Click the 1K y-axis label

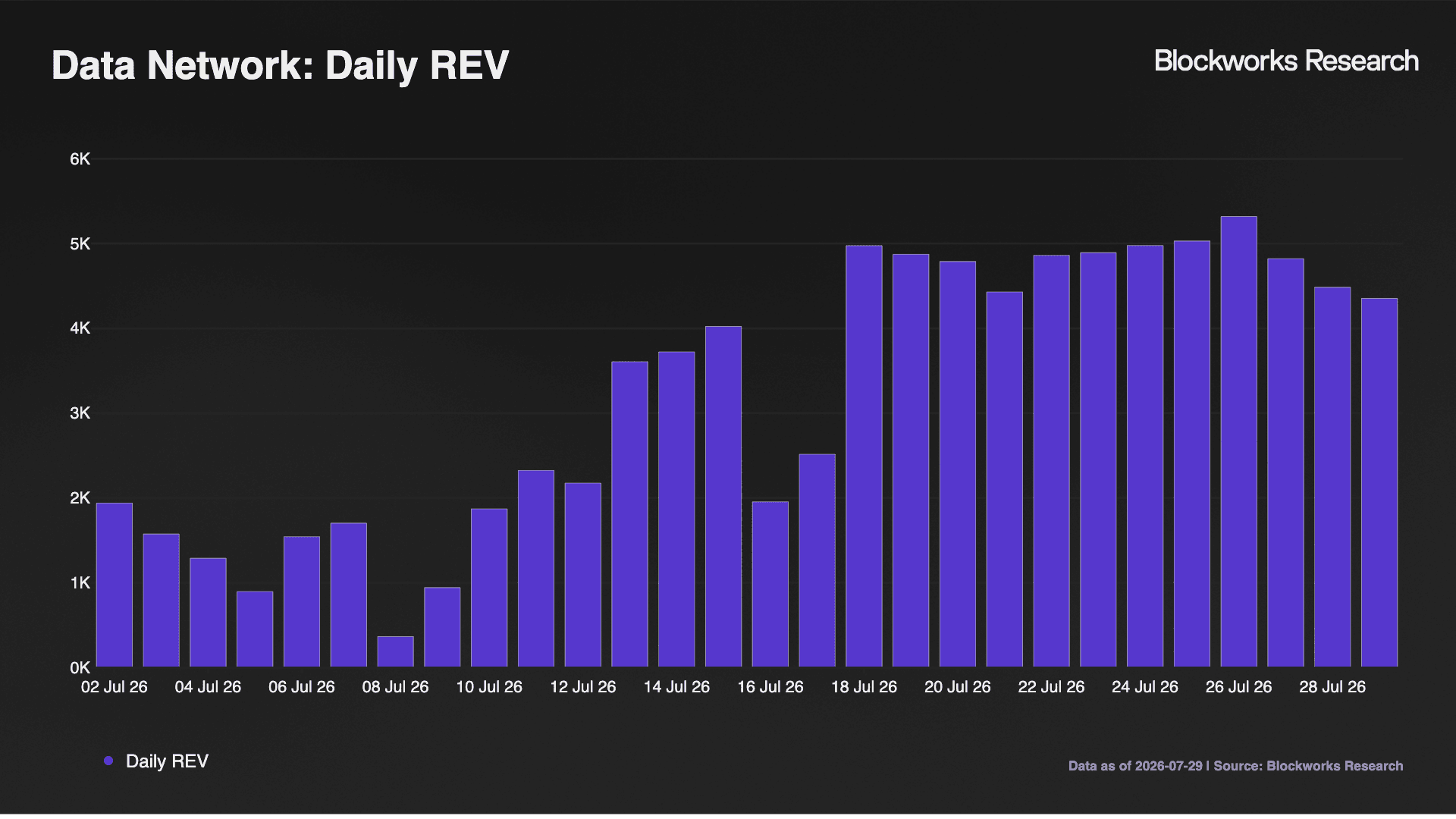click(80, 583)
